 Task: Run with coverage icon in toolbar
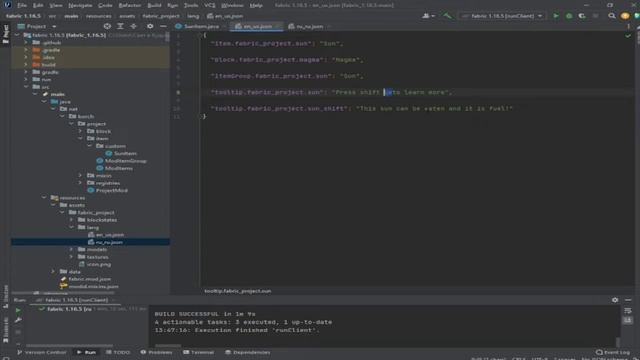point(582,16)
